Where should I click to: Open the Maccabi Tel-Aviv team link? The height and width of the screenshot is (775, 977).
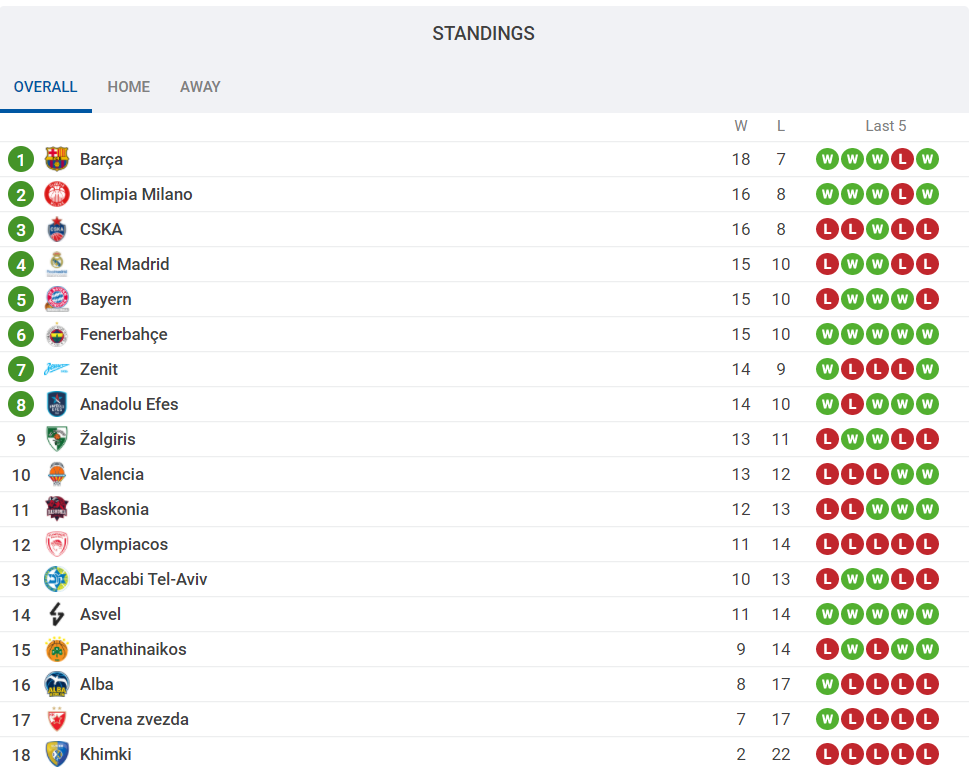tap(143, 579)
